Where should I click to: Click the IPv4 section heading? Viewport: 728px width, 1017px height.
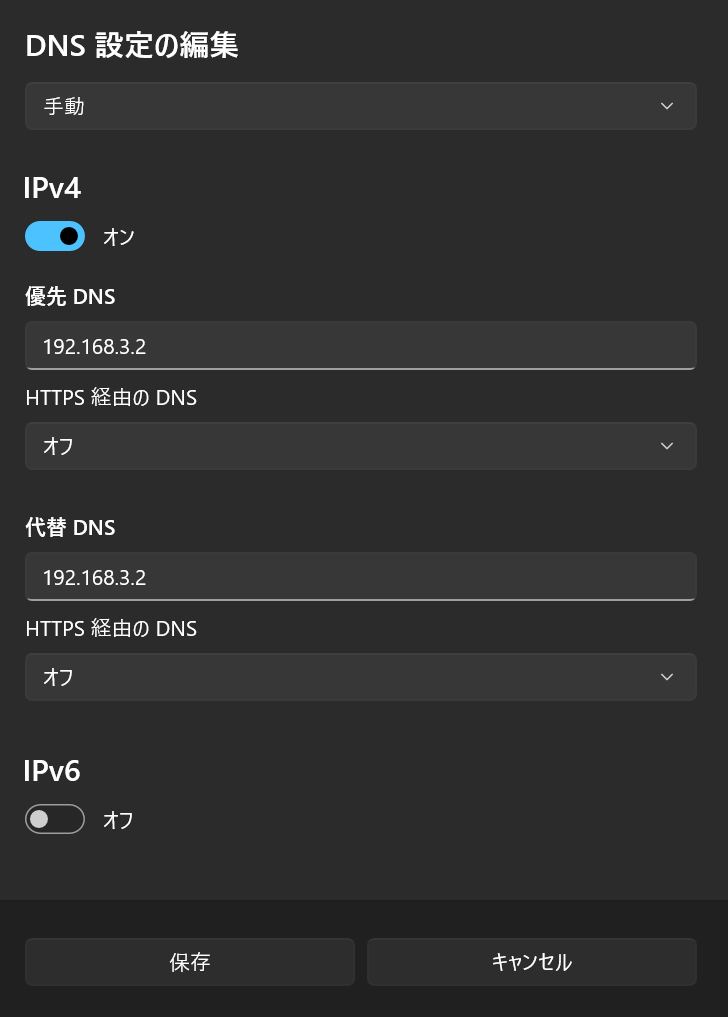(x=52, y=187)
